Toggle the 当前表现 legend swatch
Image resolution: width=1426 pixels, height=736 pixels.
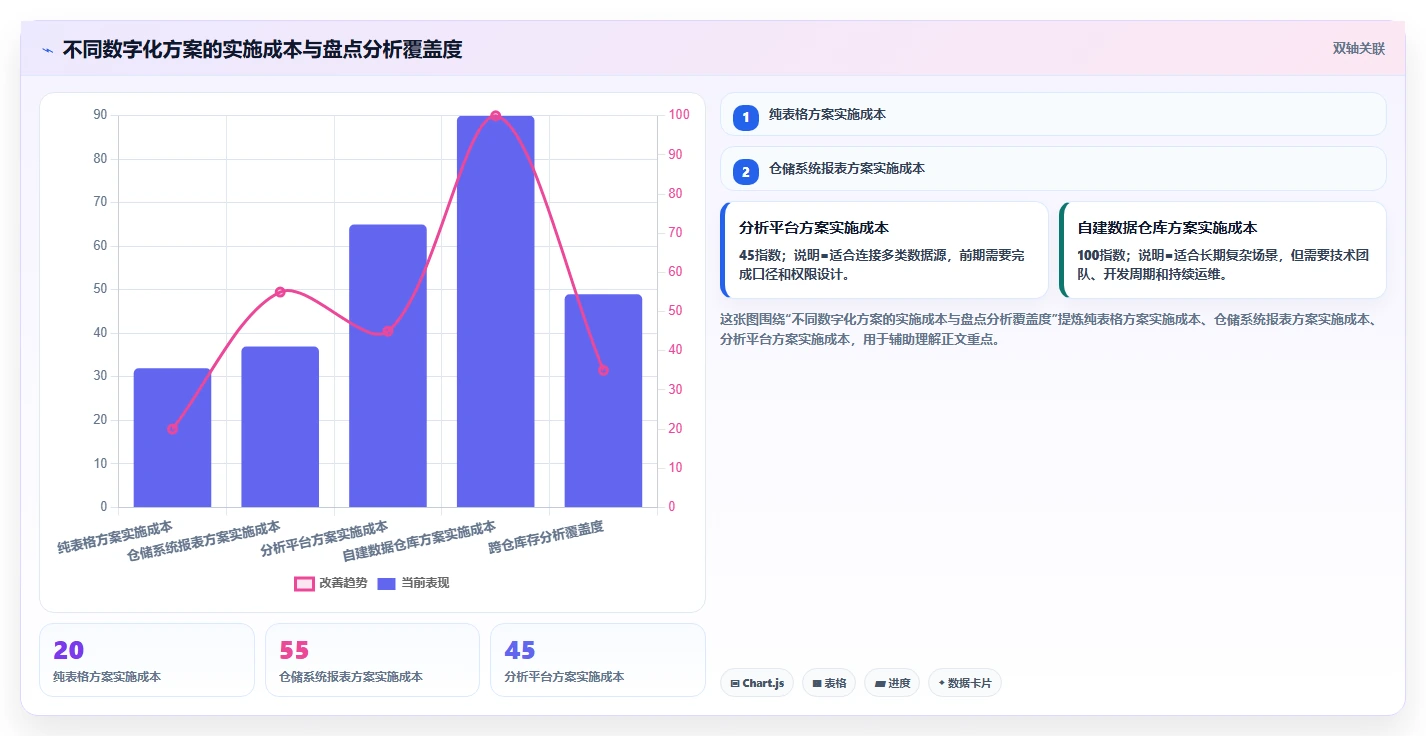click(387, 583)
